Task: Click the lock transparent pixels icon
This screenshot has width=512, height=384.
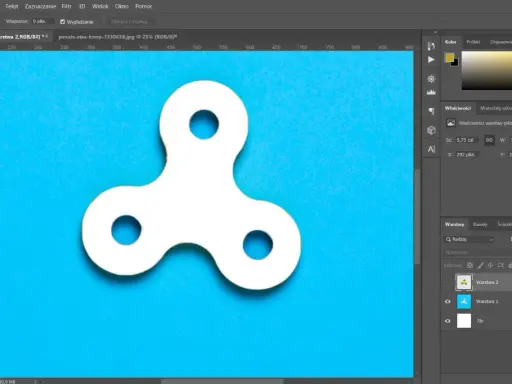Action: tap(470, 265)
